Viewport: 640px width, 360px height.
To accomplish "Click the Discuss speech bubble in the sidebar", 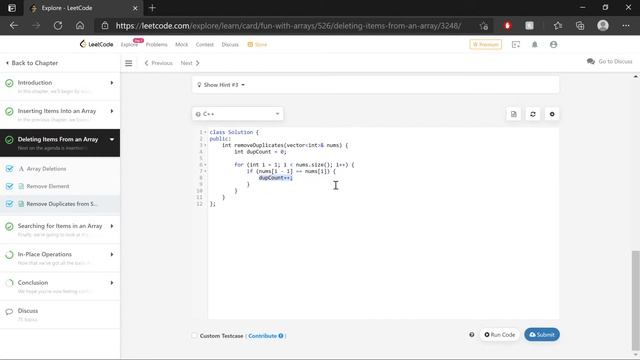I will point(9,312).
